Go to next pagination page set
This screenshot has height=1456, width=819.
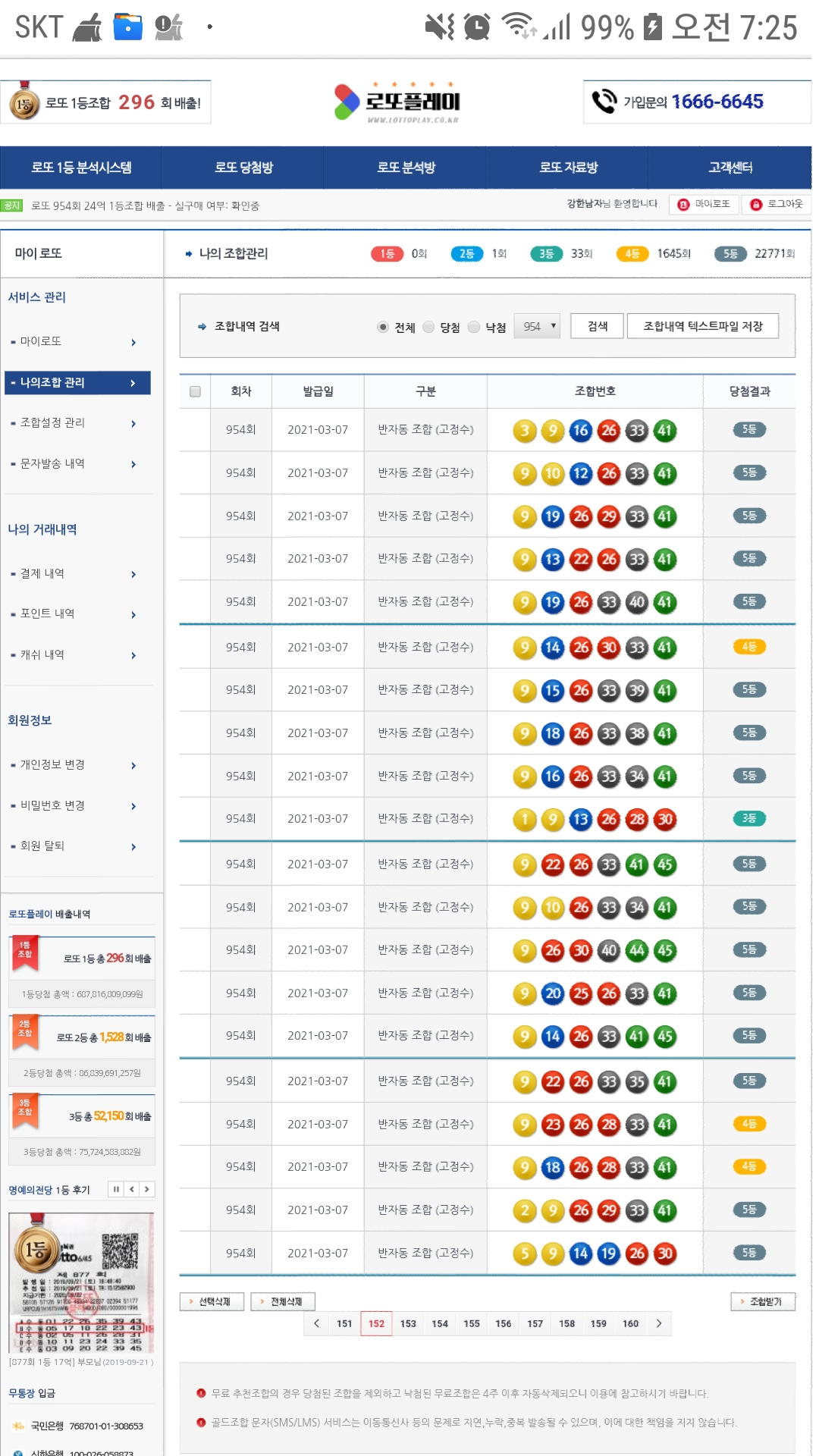pyautogui.click(x=659, y=1323)
